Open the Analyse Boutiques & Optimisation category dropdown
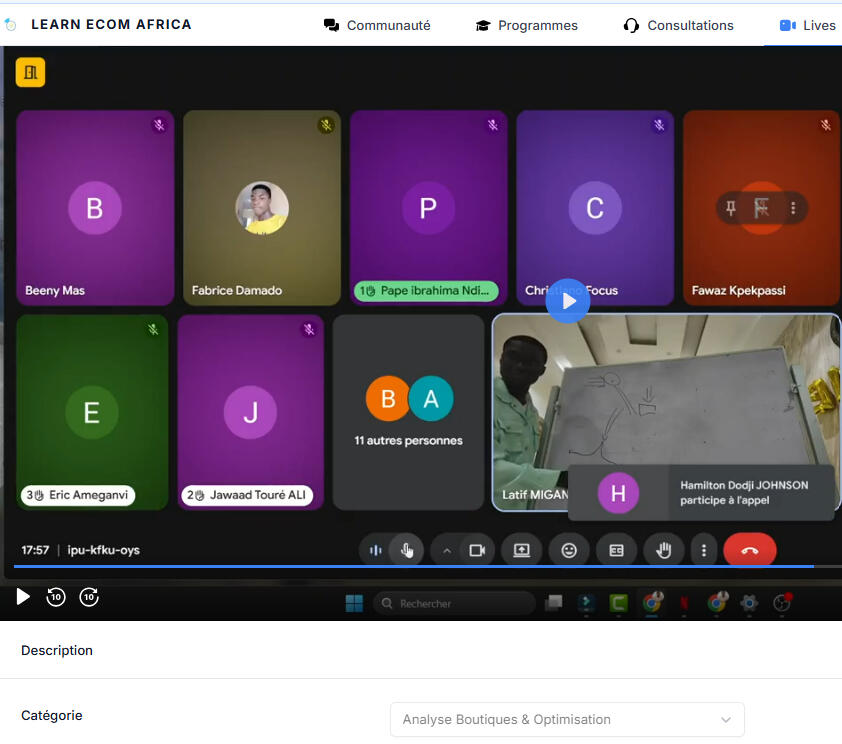Screen dimensions: 842x744 [x=567, y=719]
